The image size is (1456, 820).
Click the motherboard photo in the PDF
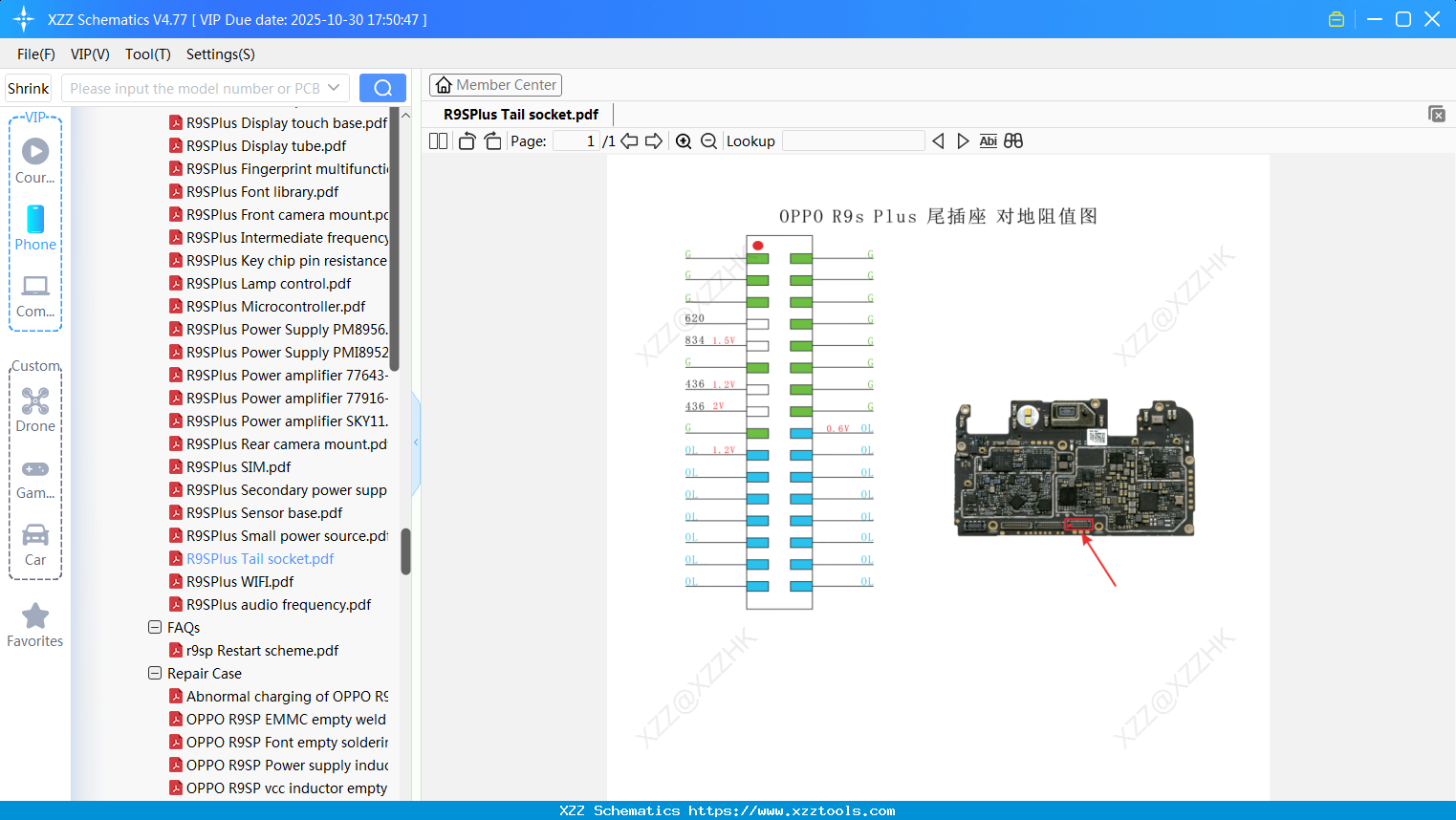pos(1075,467)
